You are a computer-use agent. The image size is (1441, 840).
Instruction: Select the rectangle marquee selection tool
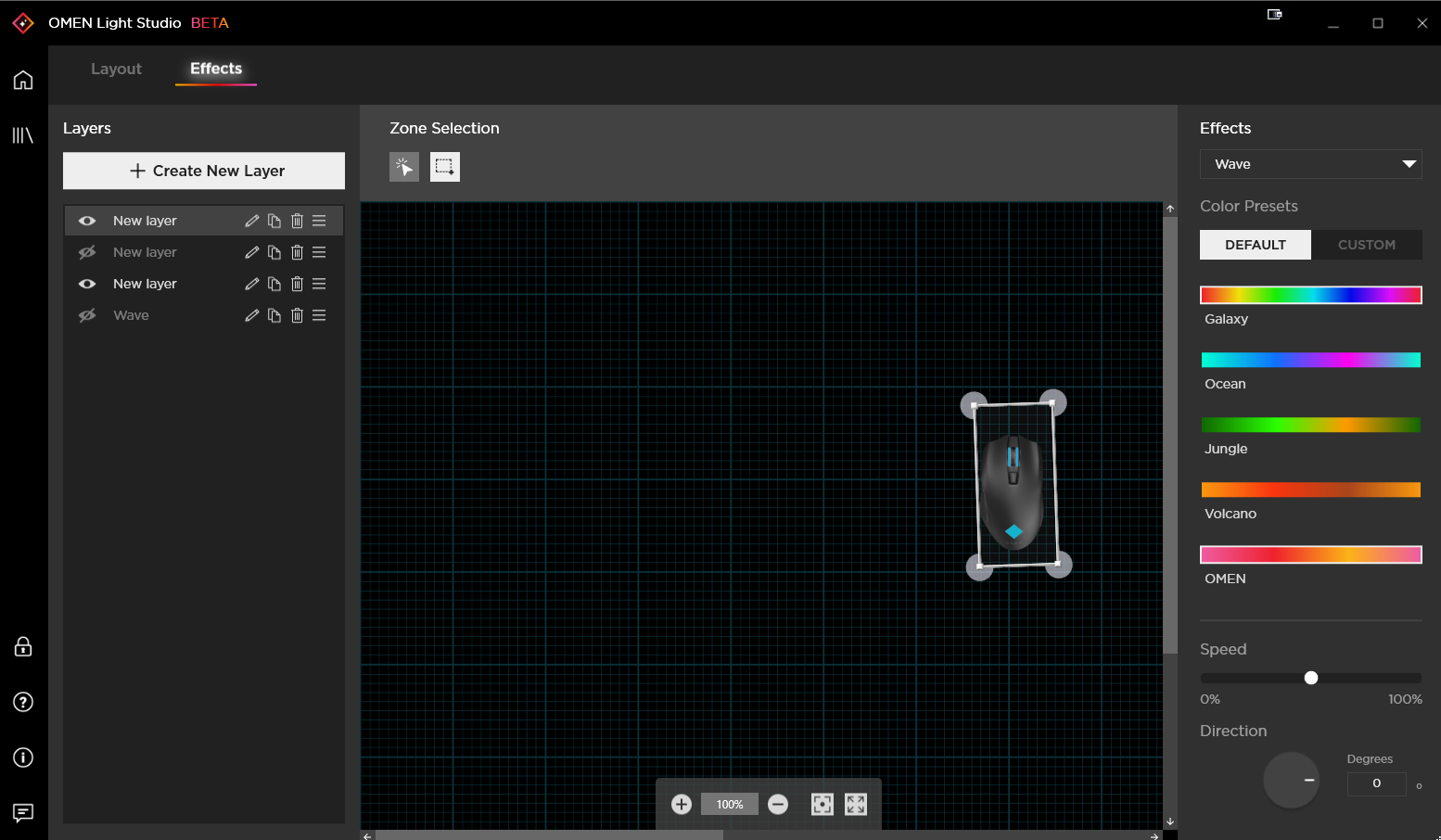445,167
